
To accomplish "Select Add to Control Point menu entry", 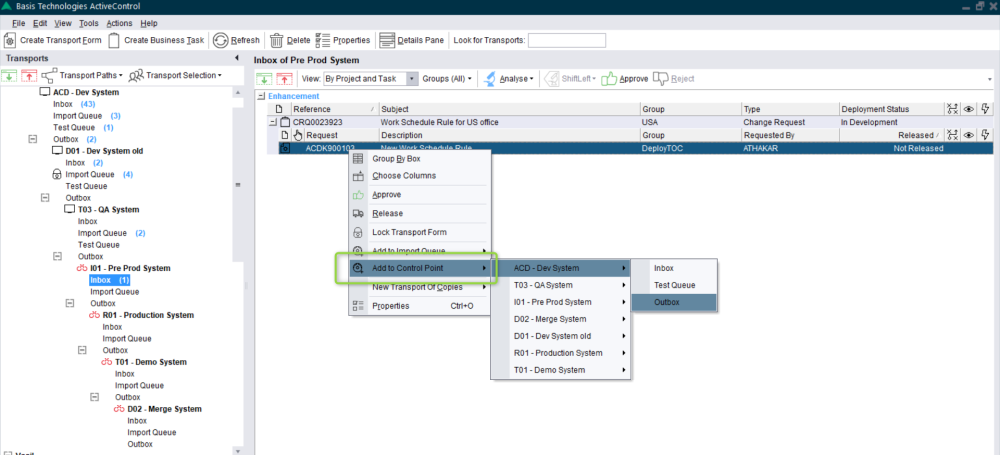I will click(420, 268).
